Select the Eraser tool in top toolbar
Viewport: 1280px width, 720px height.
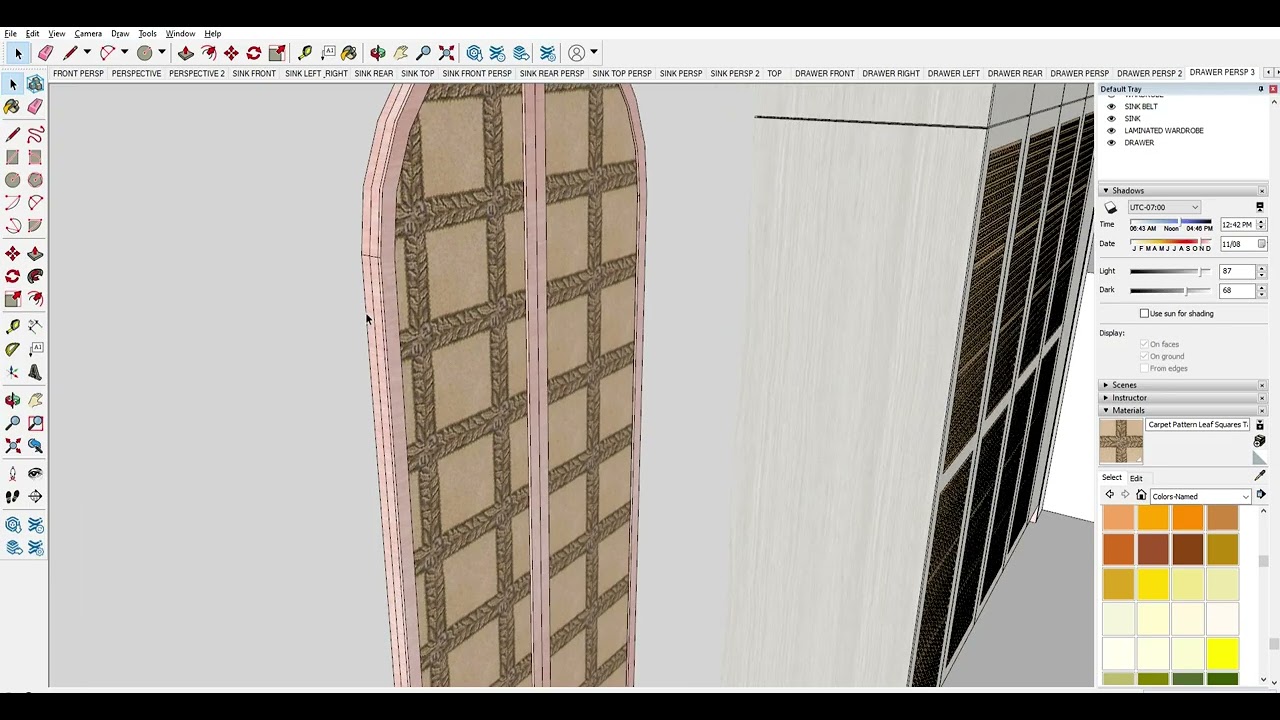[x=46, y=53]
